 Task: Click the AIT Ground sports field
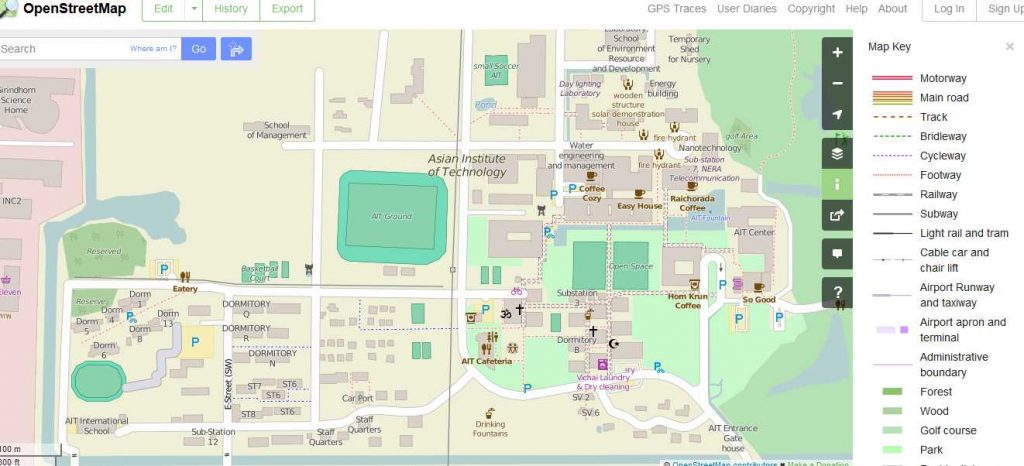pyautogui.click(x=392, y=217)
